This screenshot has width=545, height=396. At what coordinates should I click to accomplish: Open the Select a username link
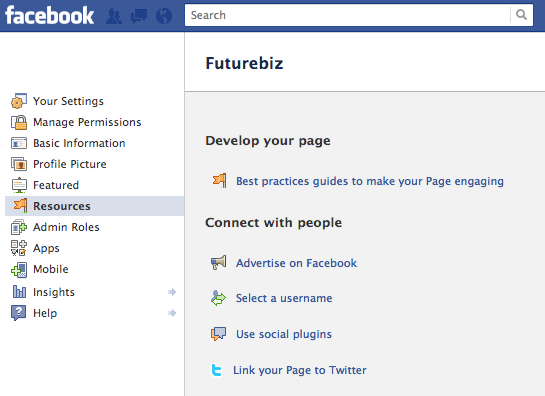click(284, 298)
